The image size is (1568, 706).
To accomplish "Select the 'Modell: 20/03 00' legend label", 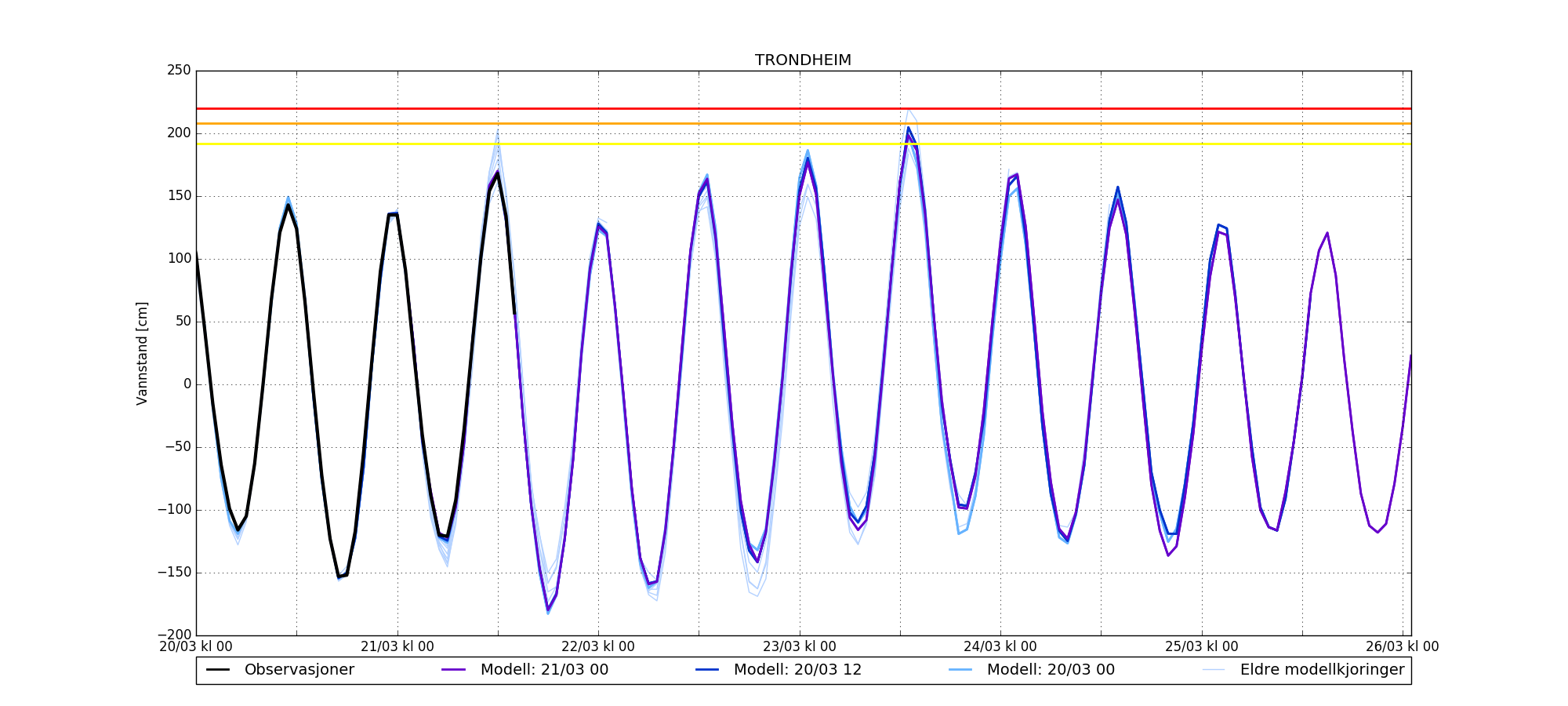I will tap(1051, 670).
